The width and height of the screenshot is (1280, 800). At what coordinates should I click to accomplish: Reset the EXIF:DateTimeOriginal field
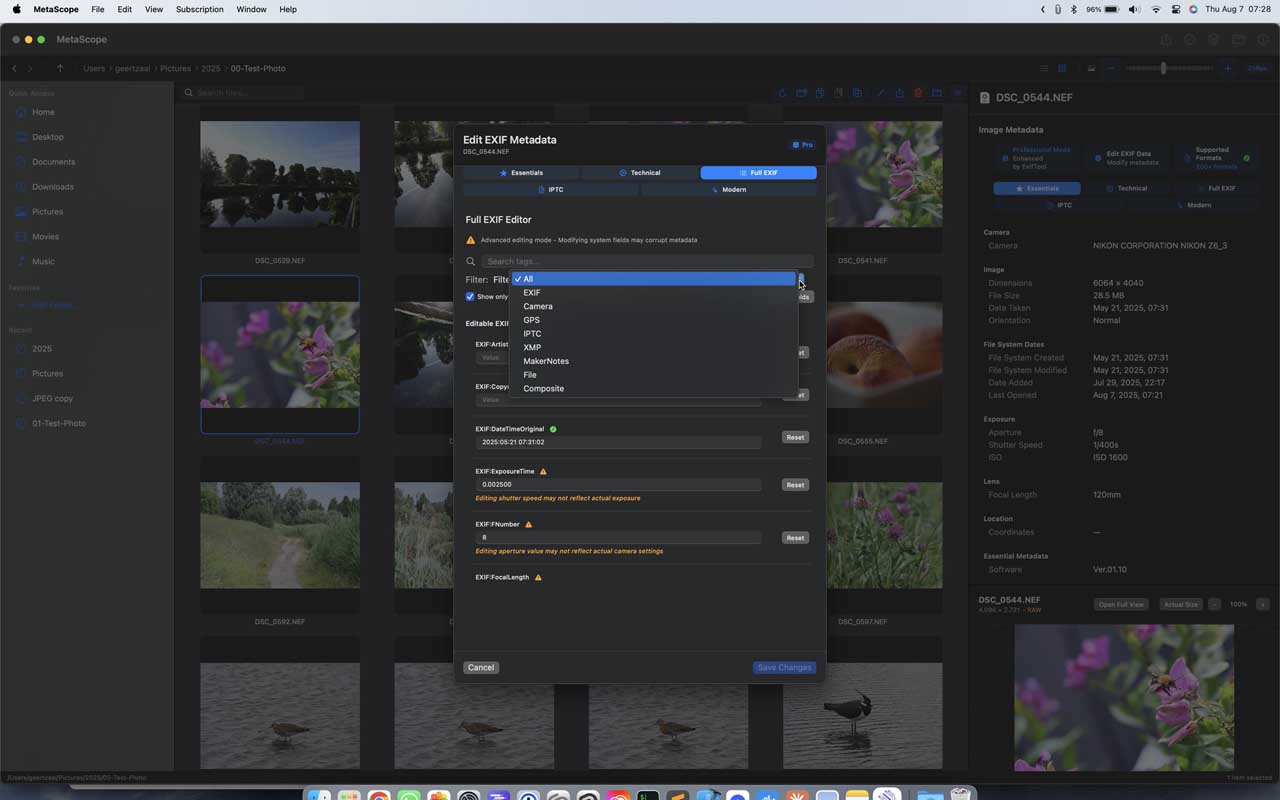click(x=795, y=437)
